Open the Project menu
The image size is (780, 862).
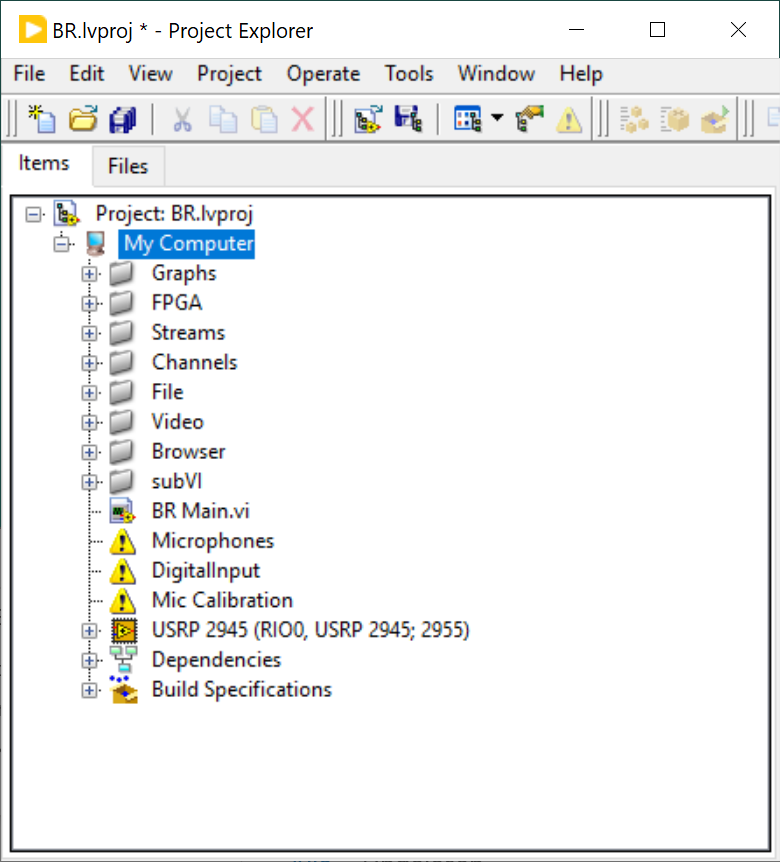(229, 74)
